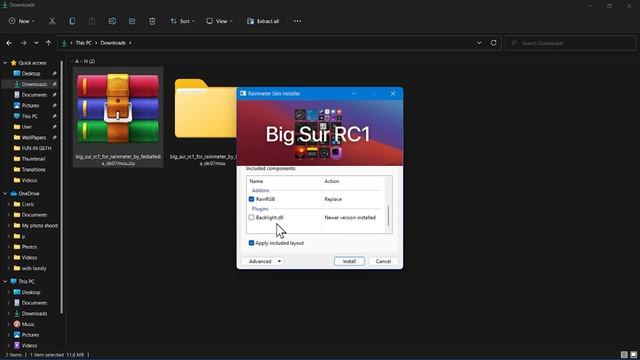This screenshot has width=640, height=360.
Task: Go back with the left arrow
Action: (x=9, y=43)
